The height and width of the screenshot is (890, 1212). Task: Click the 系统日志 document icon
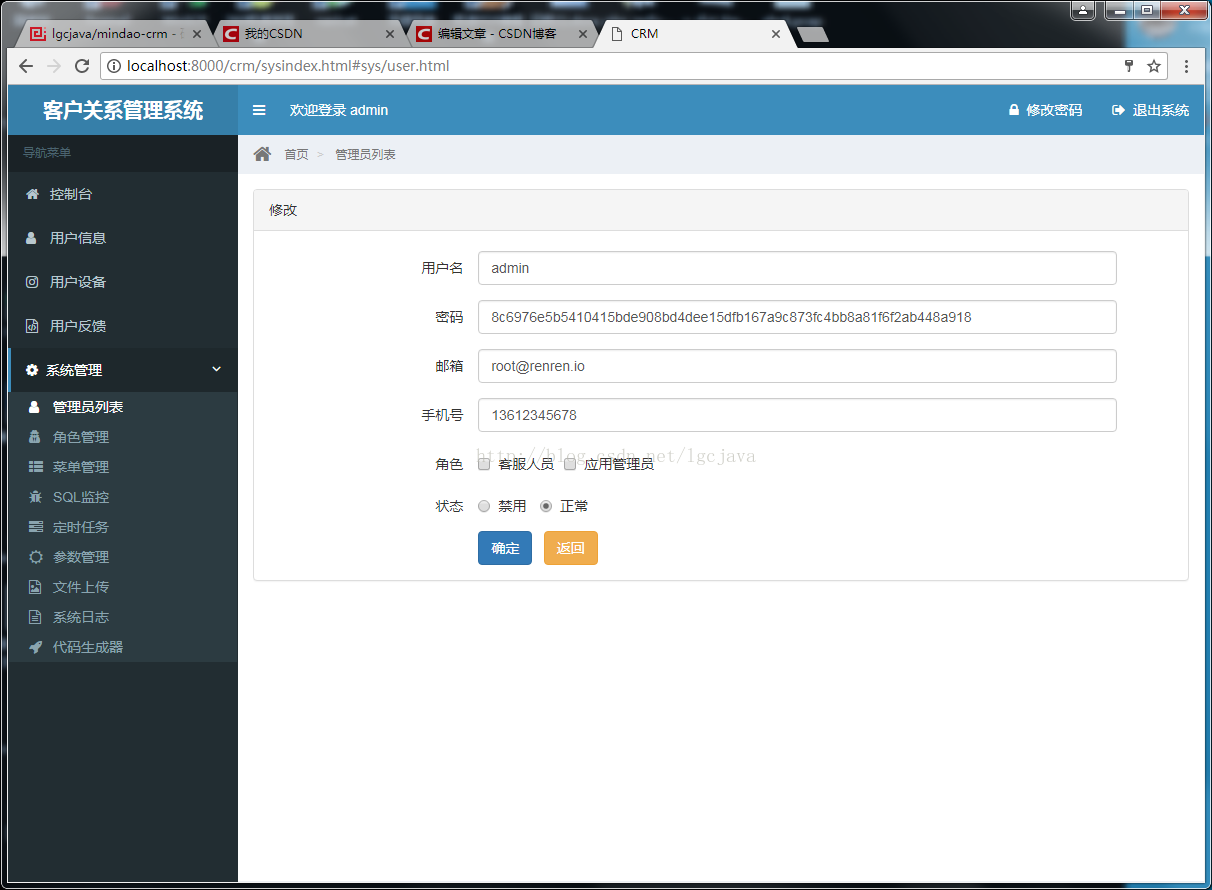pos(35,617)
